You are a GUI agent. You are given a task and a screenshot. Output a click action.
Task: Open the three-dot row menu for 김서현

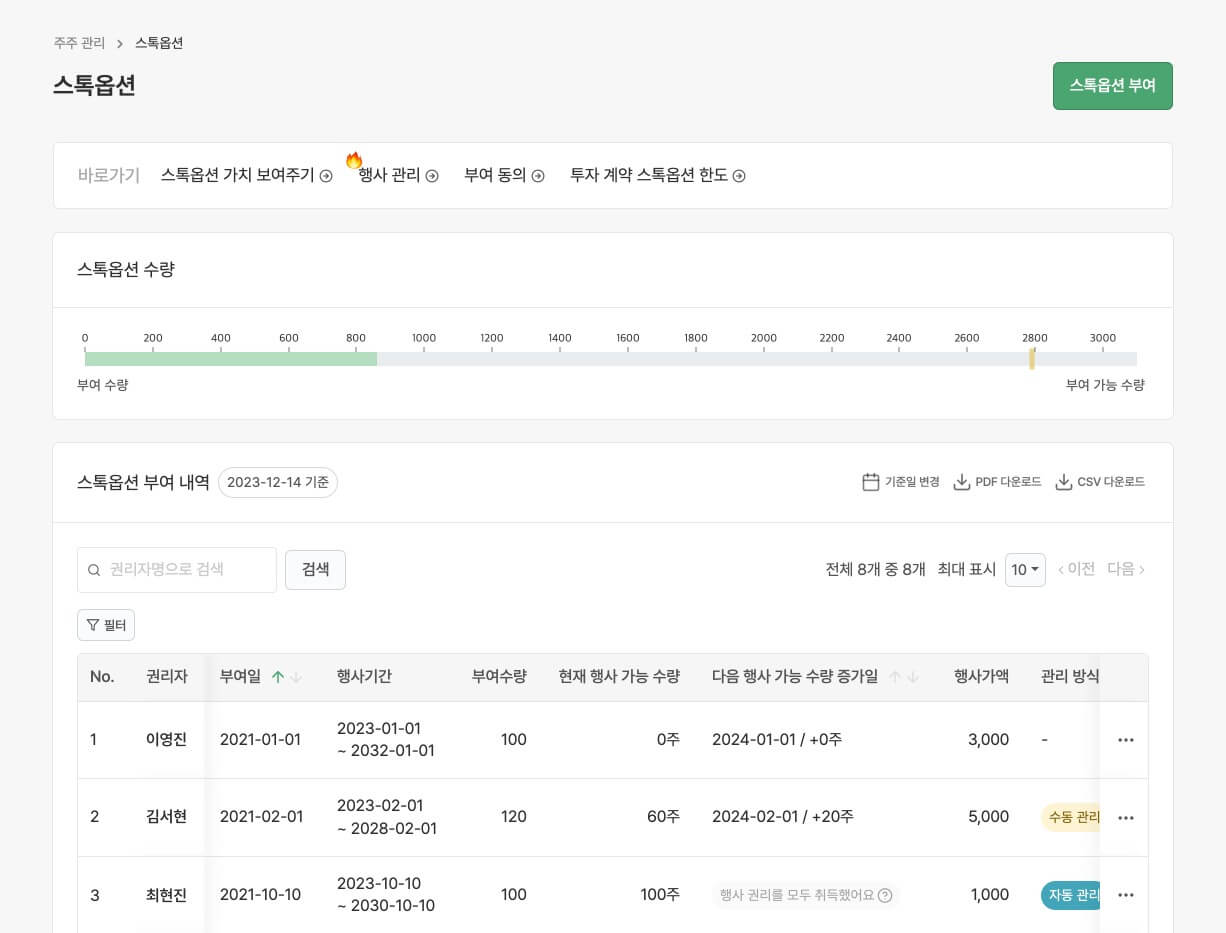tap(1126, 817)
